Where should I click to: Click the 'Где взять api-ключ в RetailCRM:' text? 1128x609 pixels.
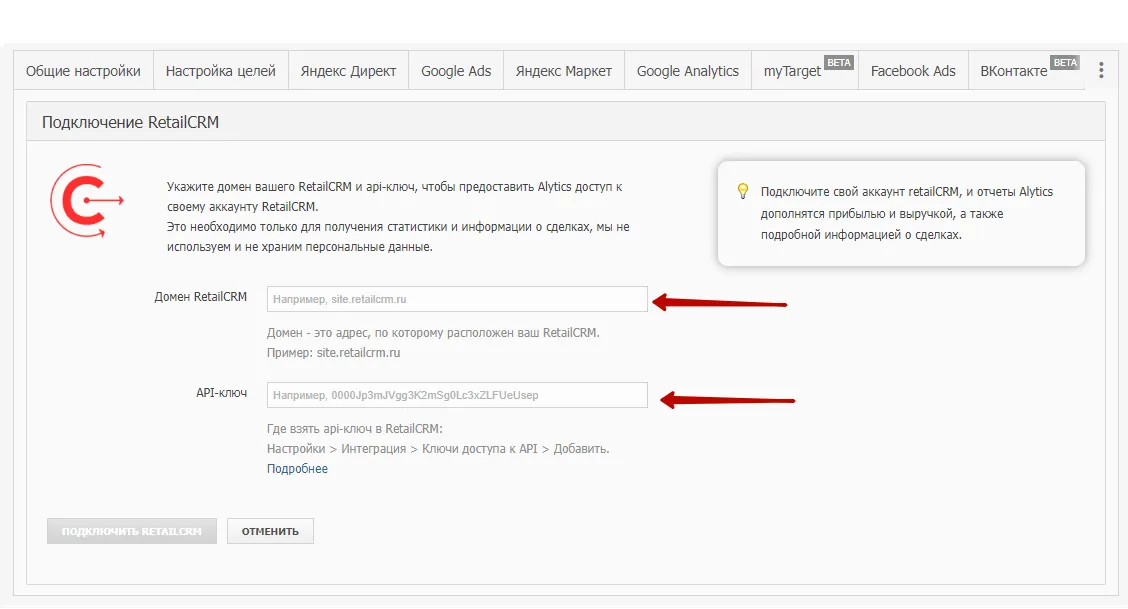coord(355,429)
